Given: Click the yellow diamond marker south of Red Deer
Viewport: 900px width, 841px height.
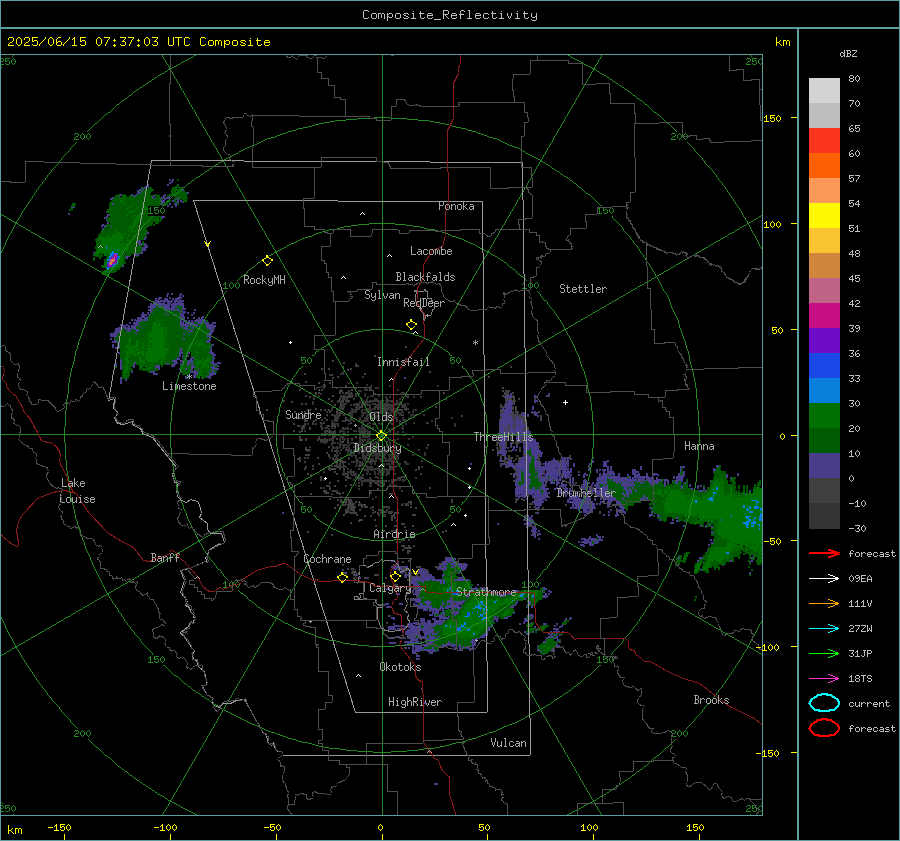Looking at the screenshot, I should (411, 325).
